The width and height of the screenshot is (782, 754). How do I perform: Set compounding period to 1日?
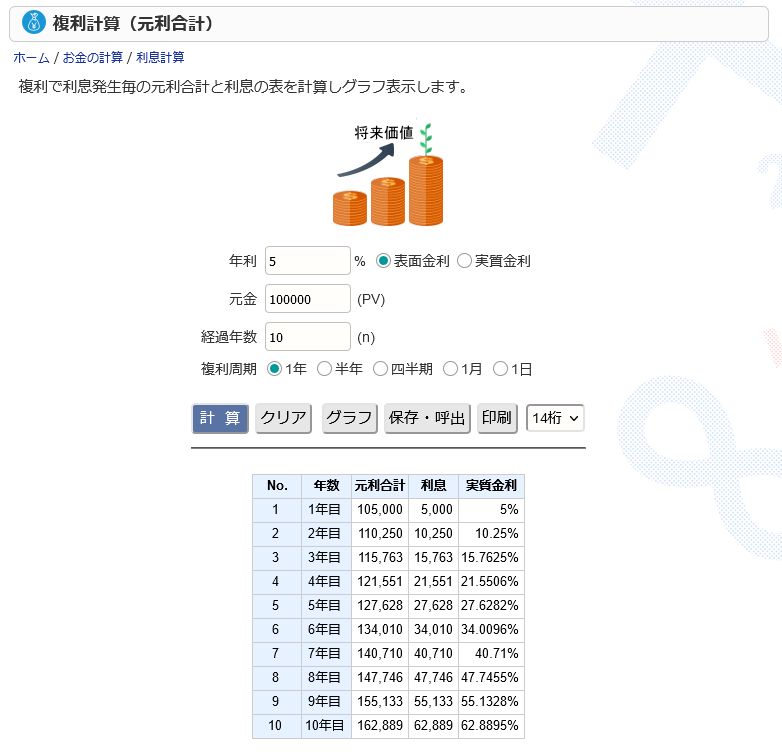[x=500, y=369]
